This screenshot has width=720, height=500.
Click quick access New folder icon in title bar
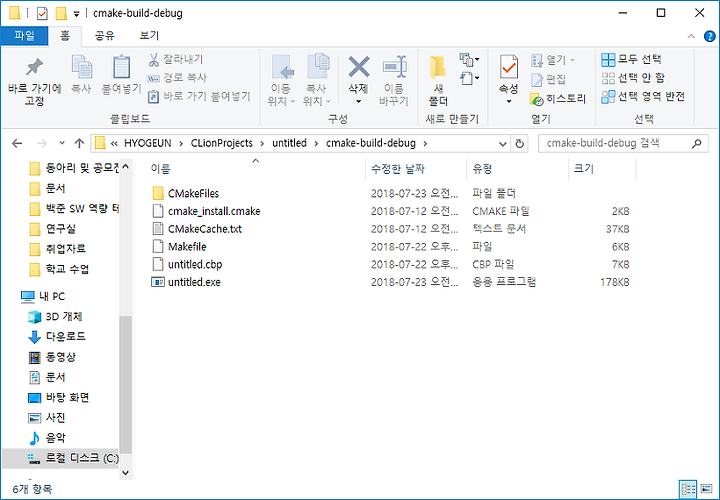point(61,13)
